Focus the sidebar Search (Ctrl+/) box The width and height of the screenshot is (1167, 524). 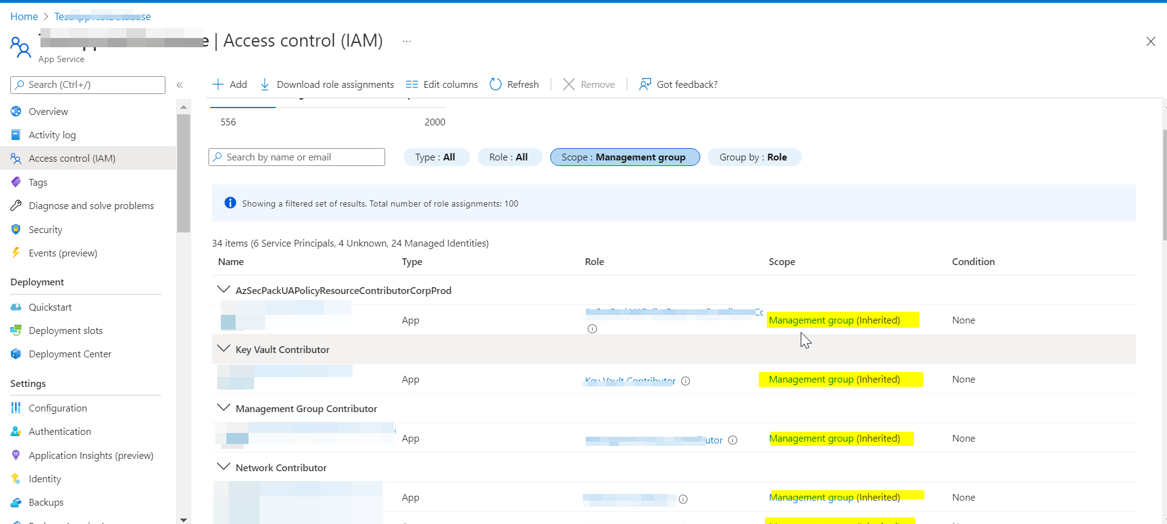point(88,85)
